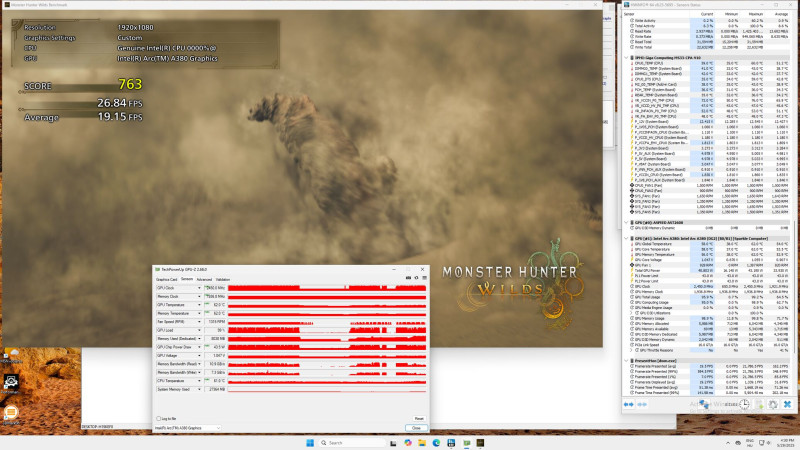Switch to the Graphics Card tab
800x450 pixels.
pyautogui.click(x=166, y=280)
